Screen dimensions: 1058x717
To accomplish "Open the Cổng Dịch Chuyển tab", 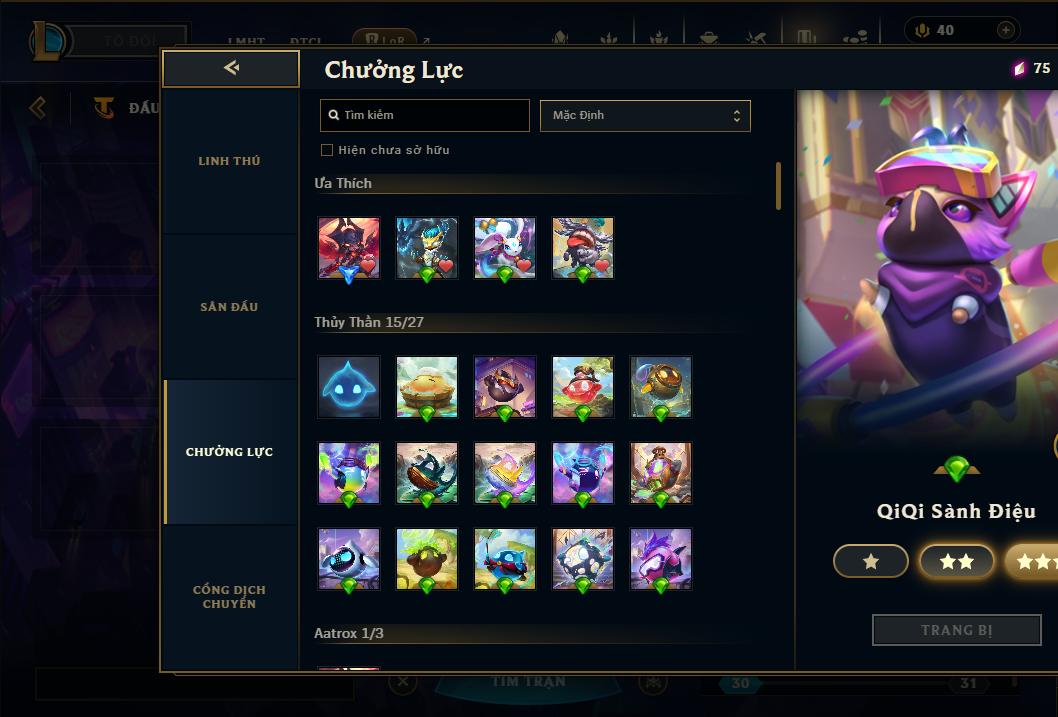I will tap(229, 597).
